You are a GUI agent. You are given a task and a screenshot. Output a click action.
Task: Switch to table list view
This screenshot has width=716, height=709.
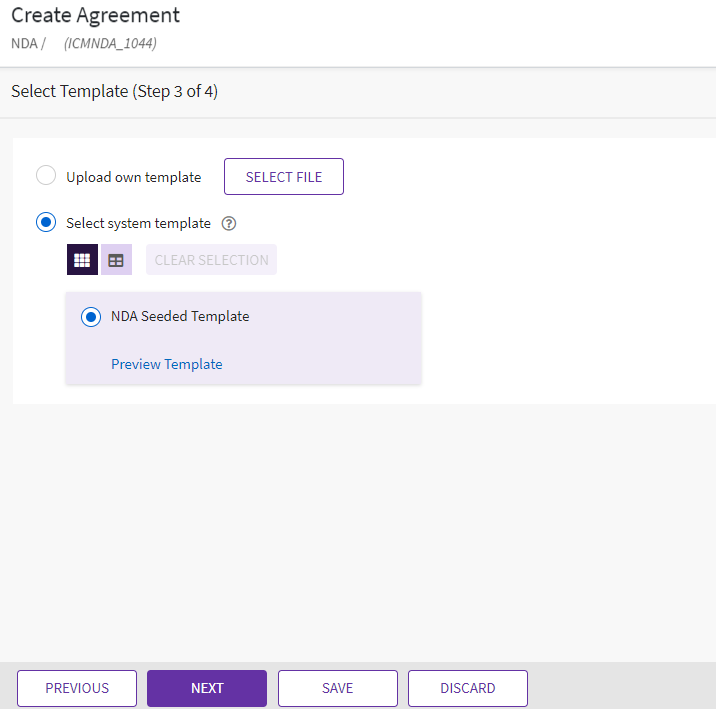click(x=116, y=260)
